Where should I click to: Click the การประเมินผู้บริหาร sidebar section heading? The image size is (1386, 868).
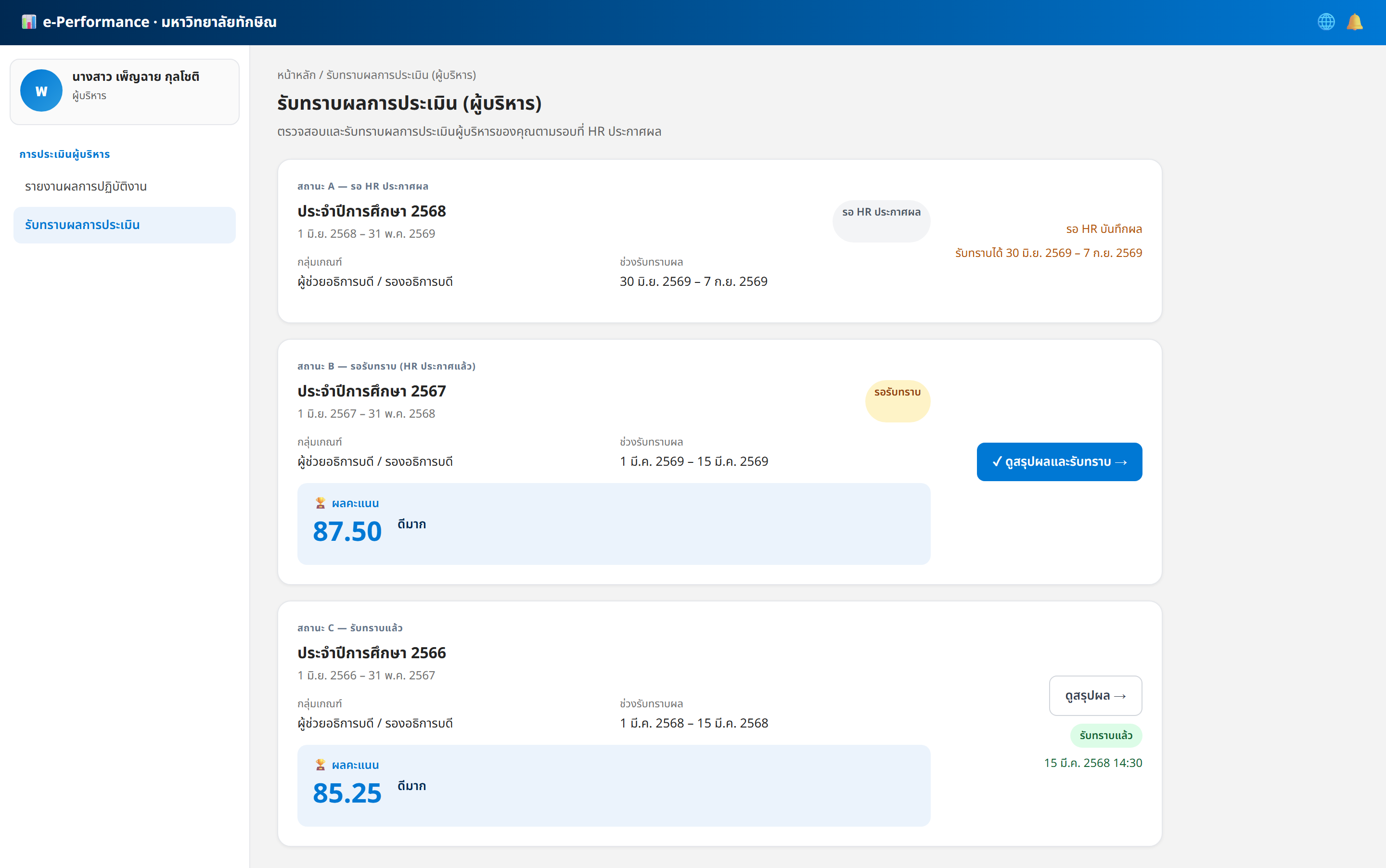point(64,154)
